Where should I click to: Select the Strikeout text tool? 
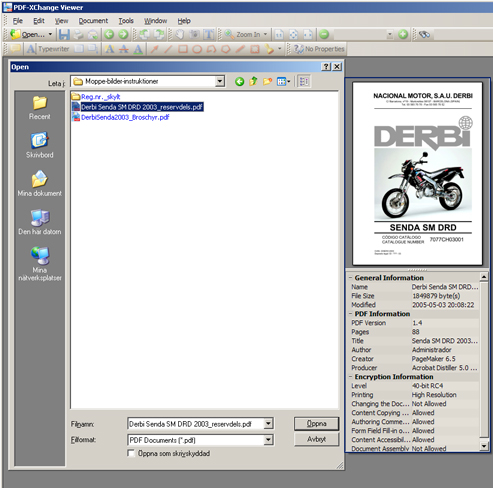(124, 49)
